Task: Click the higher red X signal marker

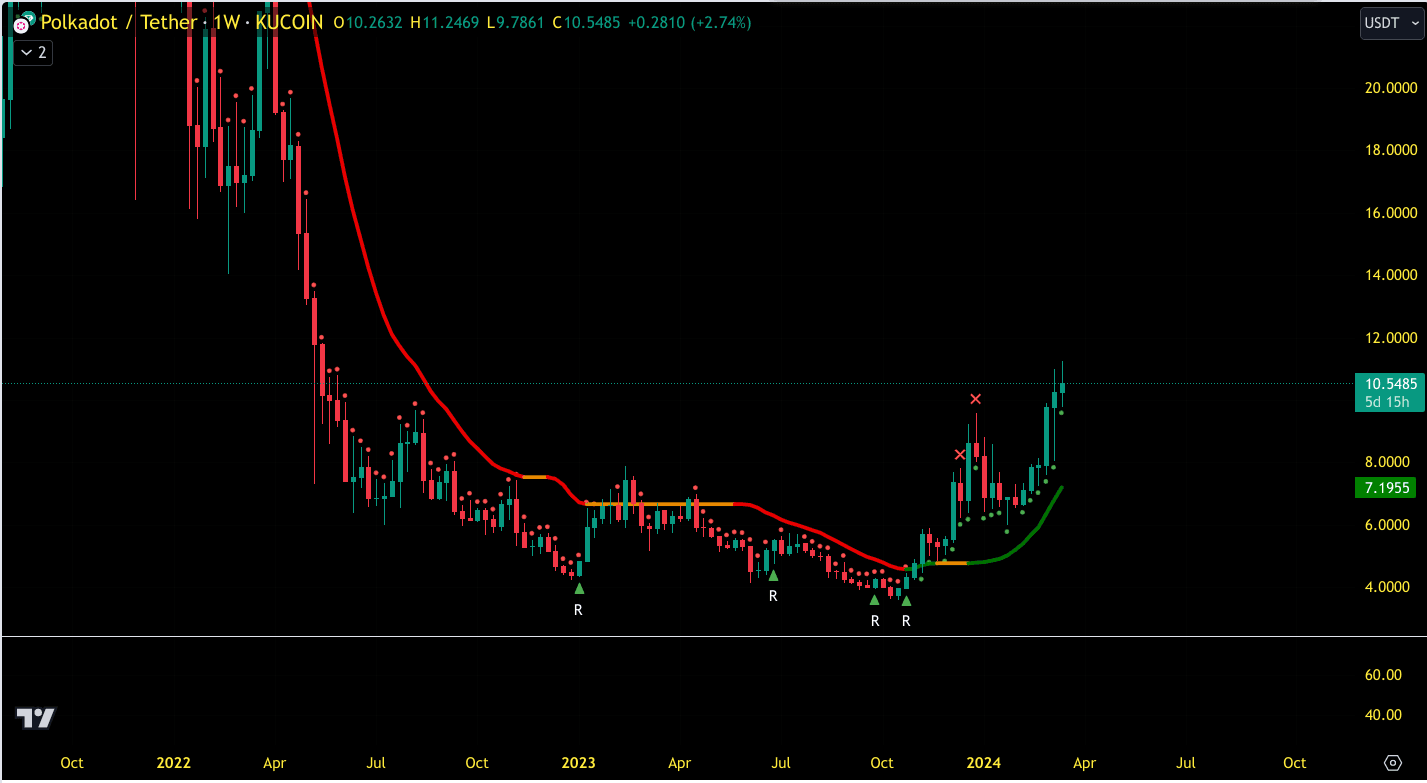Action: 976,400
